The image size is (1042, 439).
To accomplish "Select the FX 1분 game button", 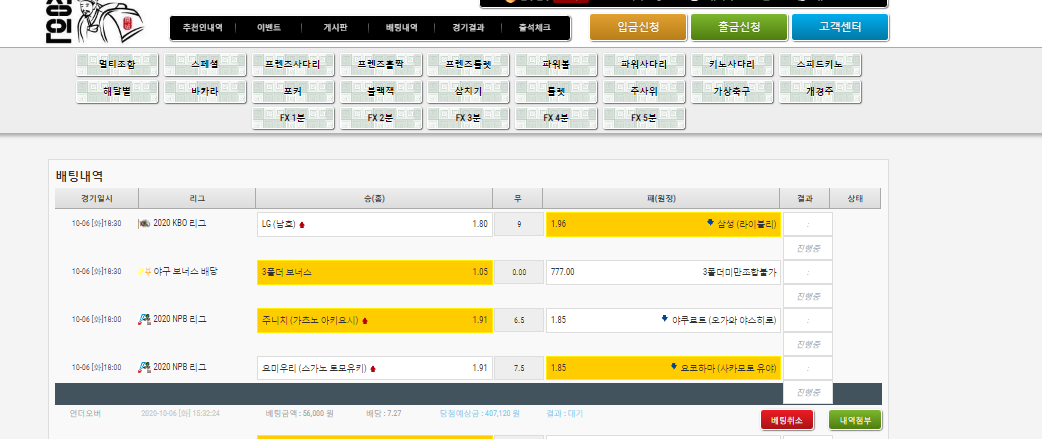I will click(293, 118).
